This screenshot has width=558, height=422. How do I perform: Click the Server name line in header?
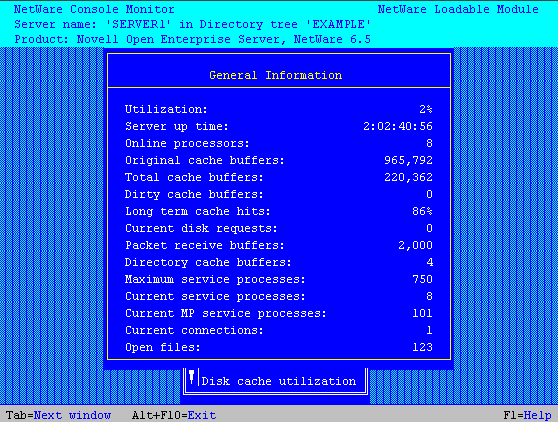click(192, 25)
